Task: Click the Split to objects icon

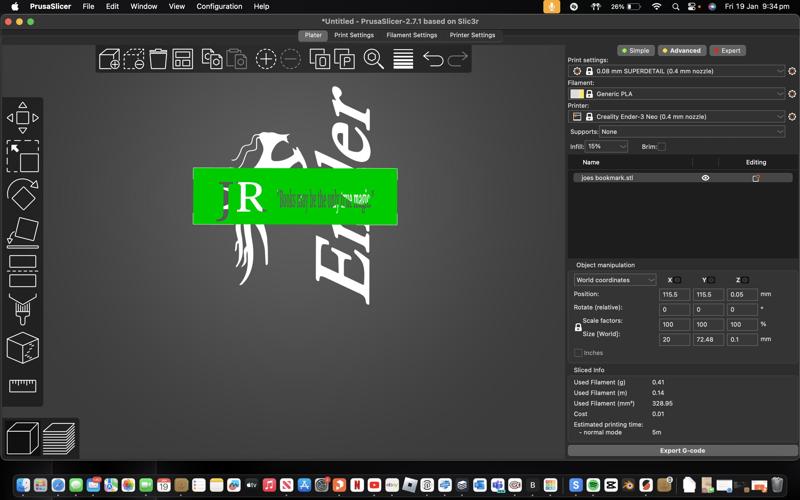Action: [x=320, y=59]
